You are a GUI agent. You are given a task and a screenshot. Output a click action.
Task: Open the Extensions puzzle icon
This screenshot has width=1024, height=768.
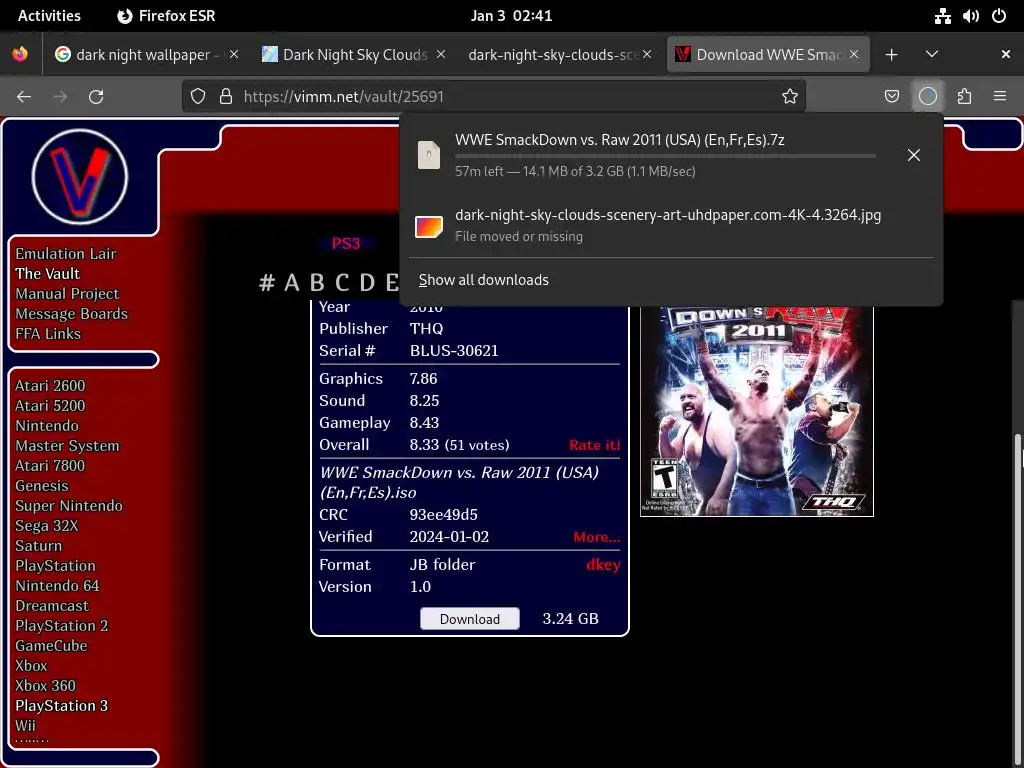[964, 97]
